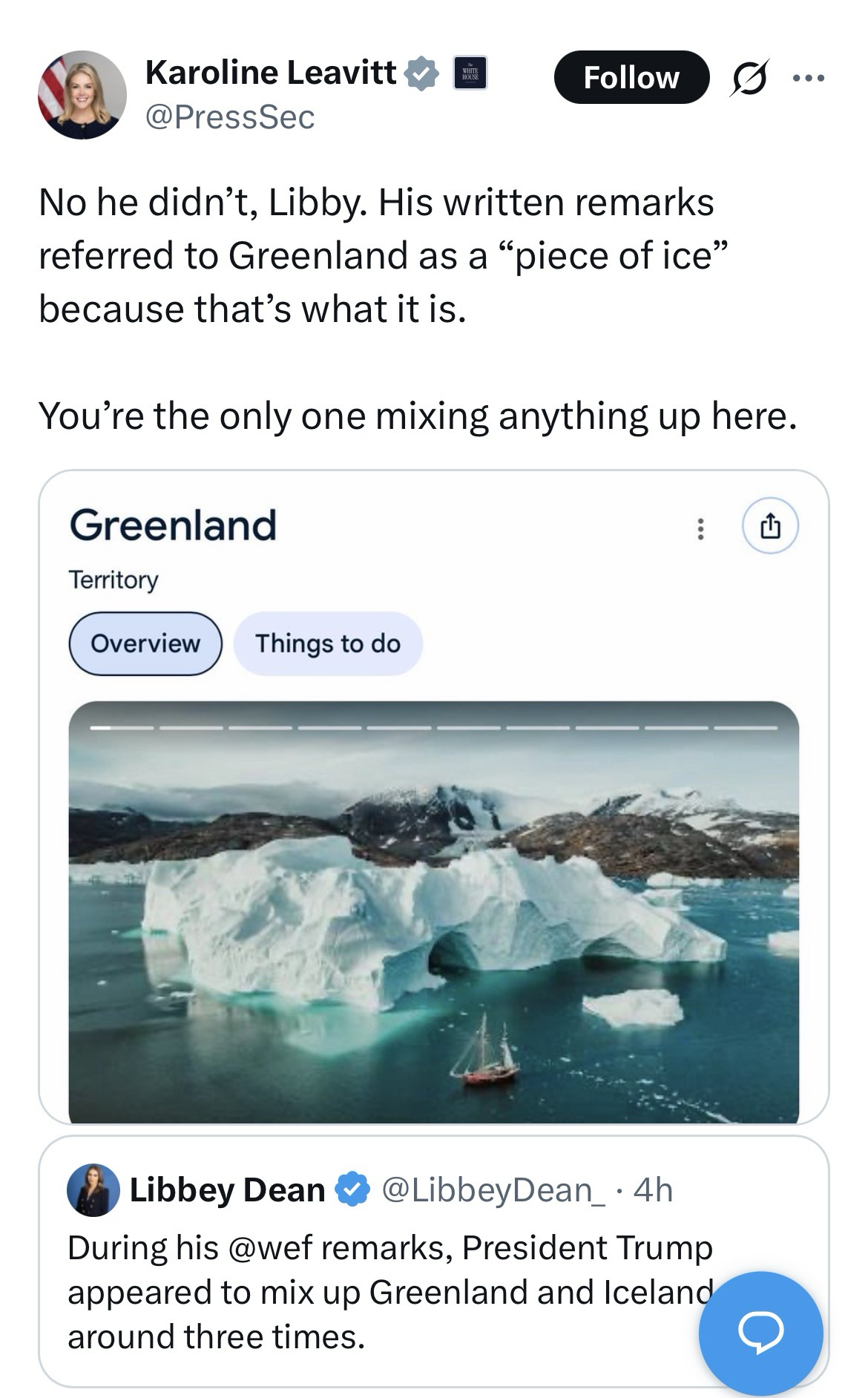Select the Overview tab
The image size is (868, 1398).
145,643
